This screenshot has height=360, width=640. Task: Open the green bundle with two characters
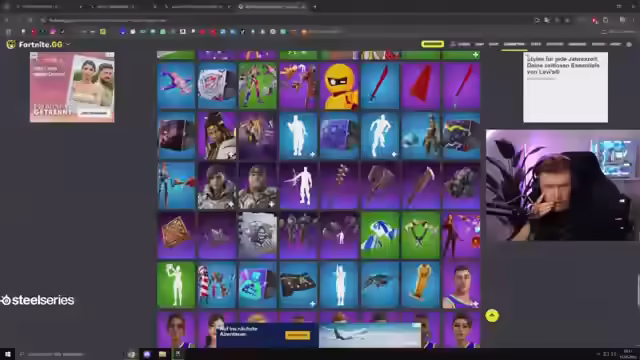(258, 85)
